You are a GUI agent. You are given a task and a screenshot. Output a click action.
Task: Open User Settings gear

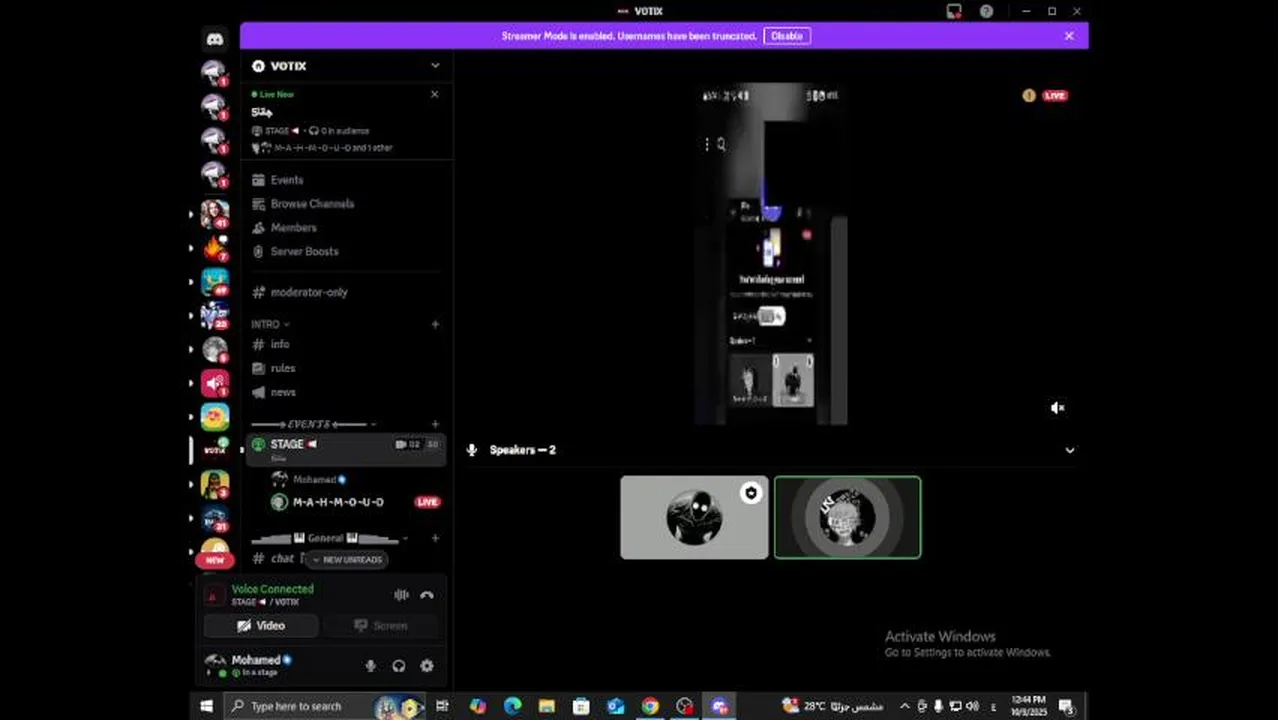click(427, 666)
